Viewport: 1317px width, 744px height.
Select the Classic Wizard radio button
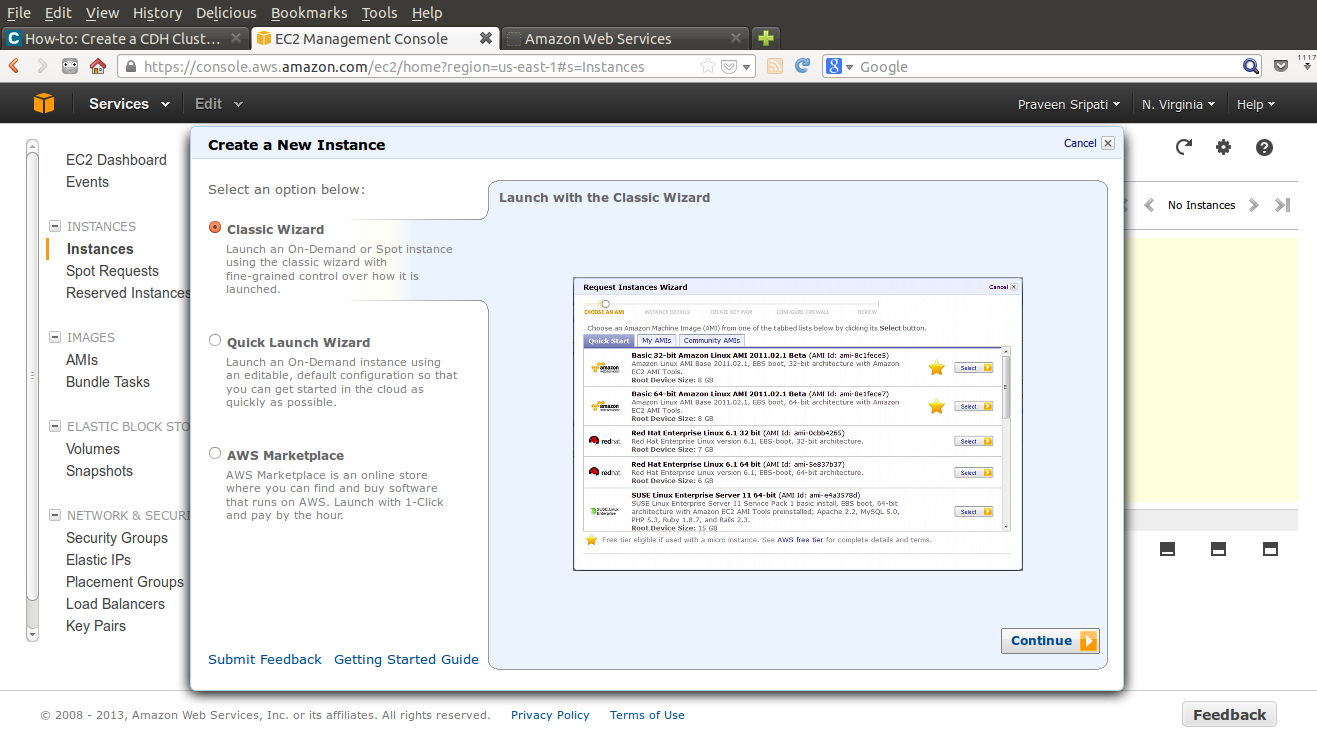tap(215, 227)
